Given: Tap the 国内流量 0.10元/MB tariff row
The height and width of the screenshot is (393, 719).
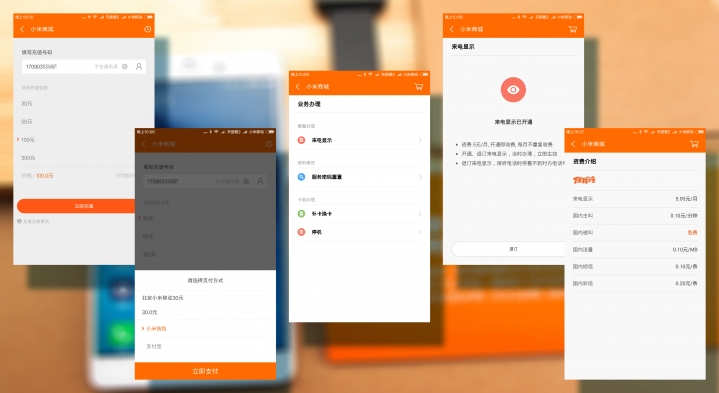Looking at the screenshot, I should coord(635,249).
